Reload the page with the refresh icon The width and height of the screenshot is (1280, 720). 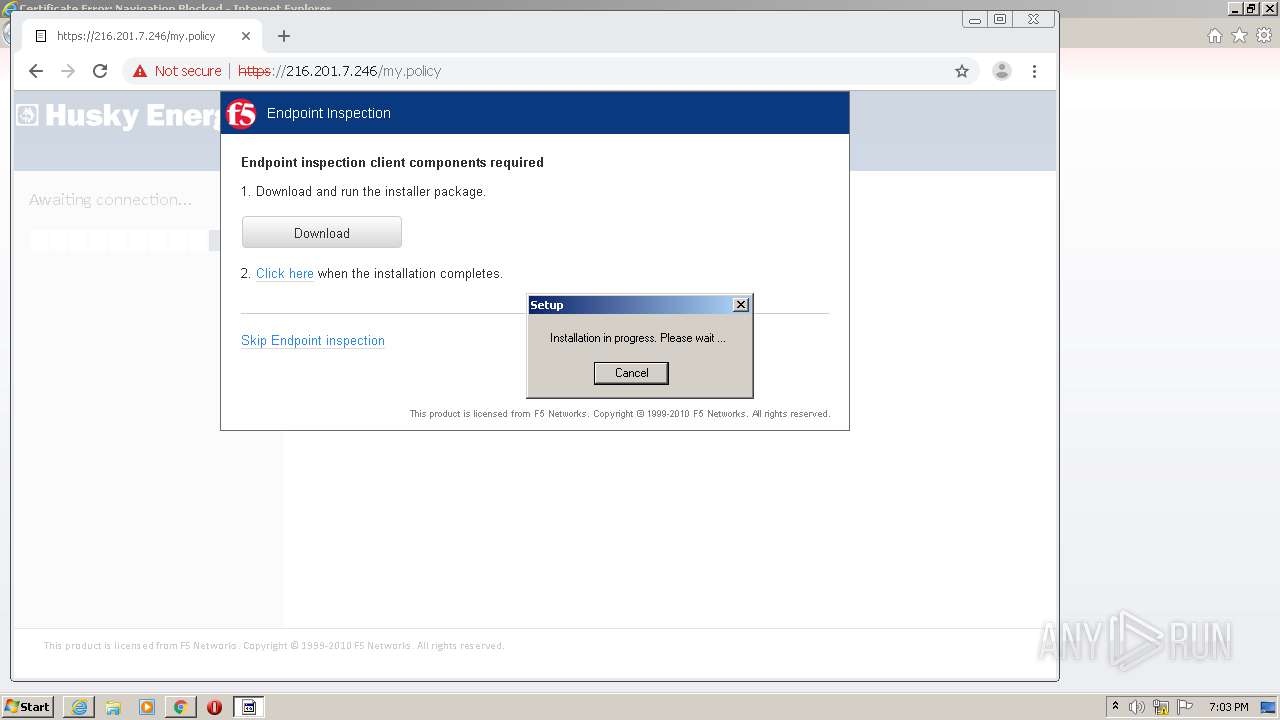[x=100, y=71]
